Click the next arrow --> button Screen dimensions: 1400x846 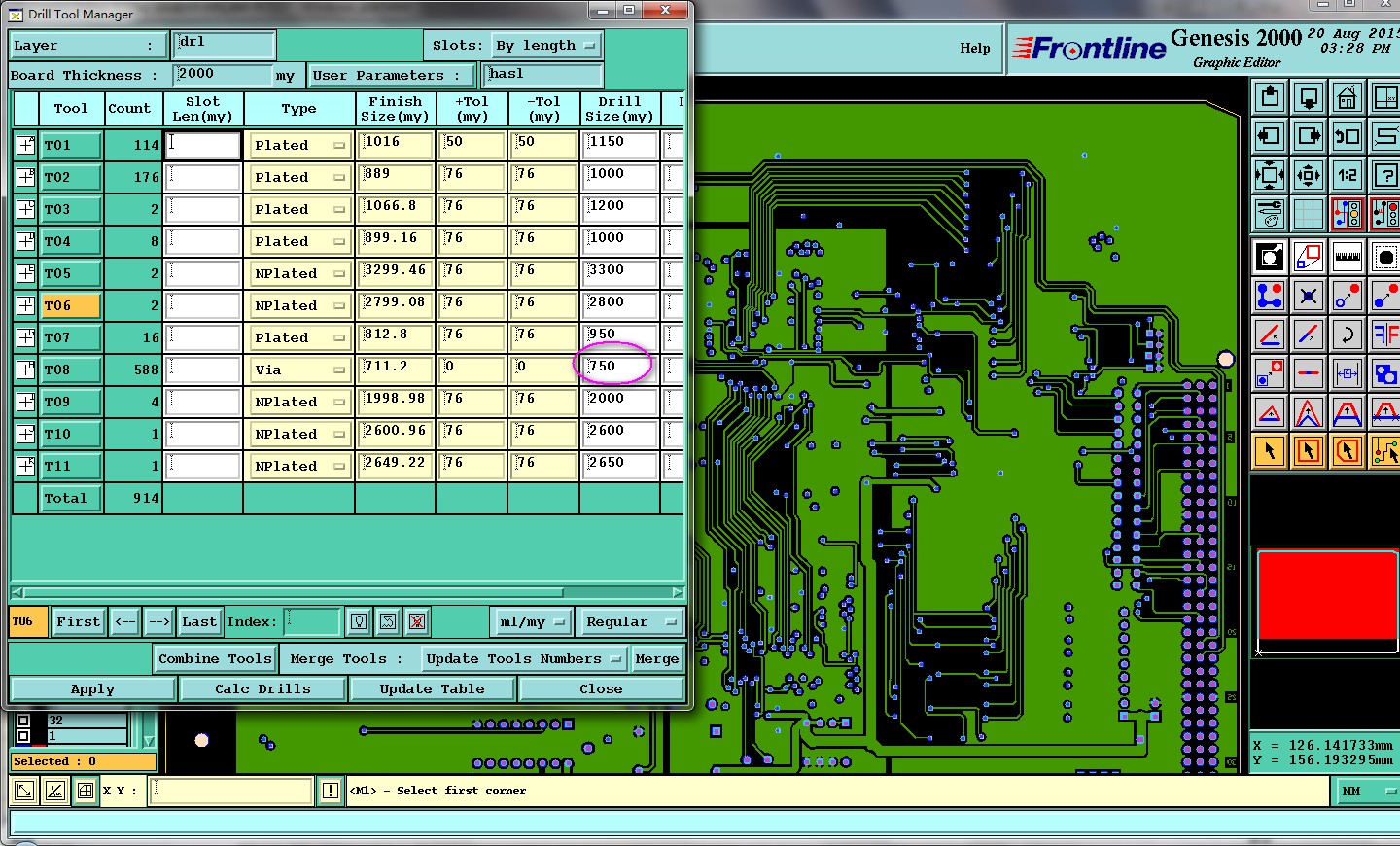pos(159,621)
